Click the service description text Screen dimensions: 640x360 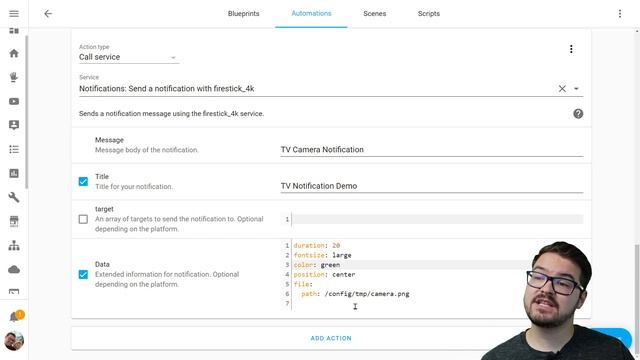pyautogui.click(x=171, y=114)
